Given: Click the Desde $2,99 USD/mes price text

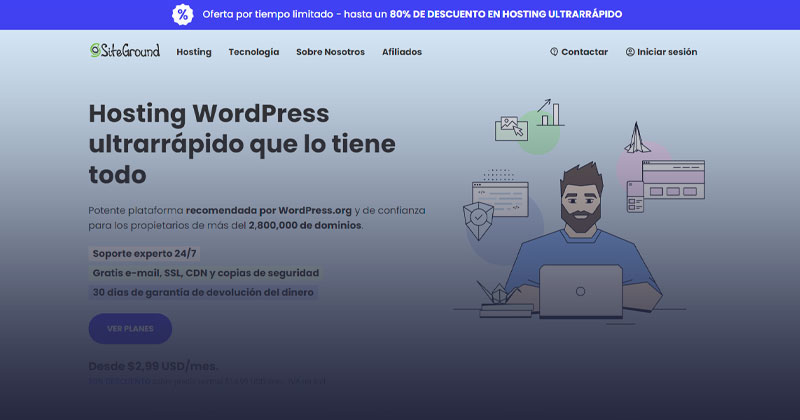Looking at the screenshot, I should 153,366.
